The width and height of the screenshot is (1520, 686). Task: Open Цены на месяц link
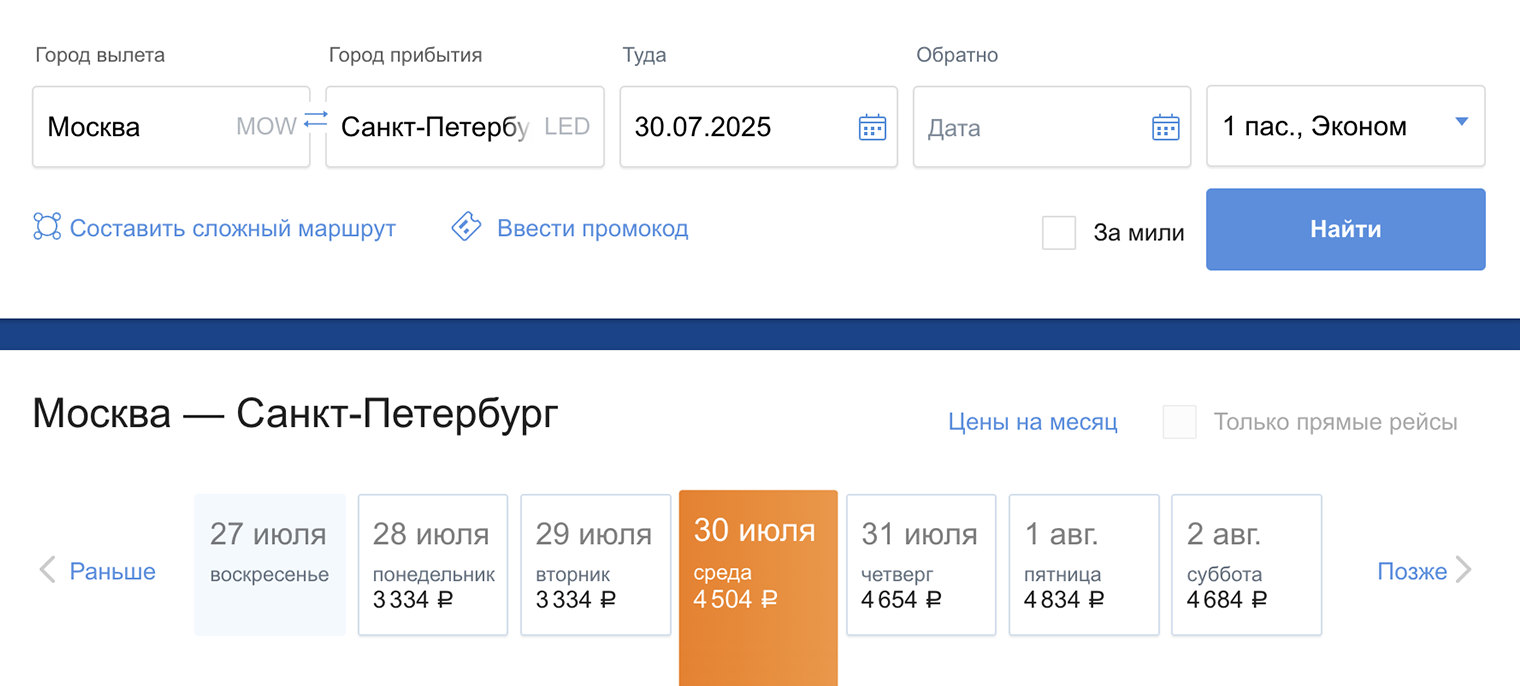(x=1033, y=422)
